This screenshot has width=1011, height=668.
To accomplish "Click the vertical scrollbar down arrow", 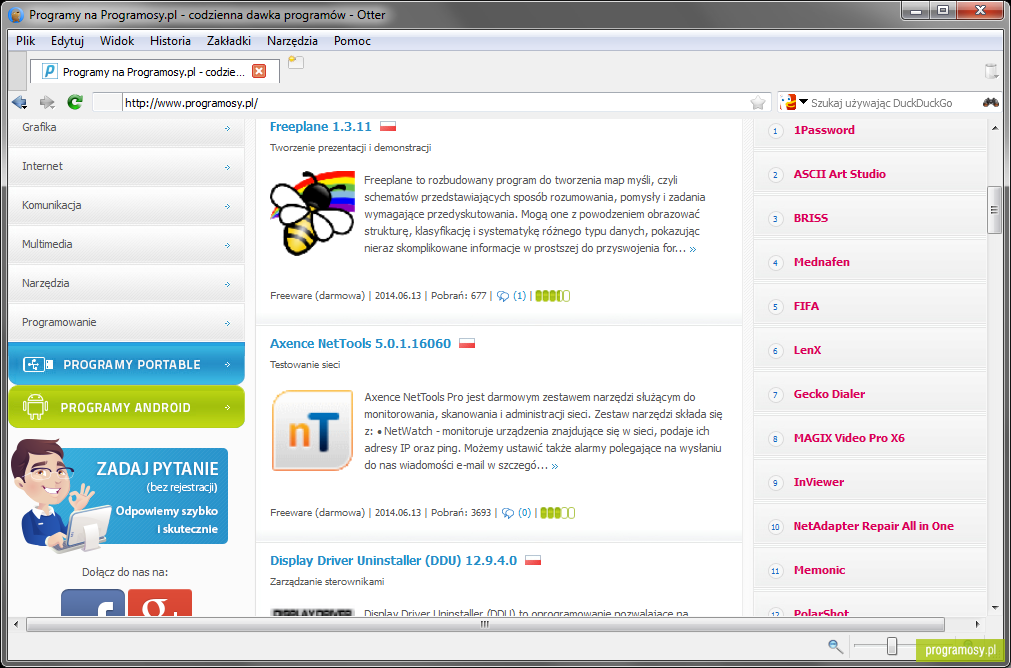I will point(994,608).
